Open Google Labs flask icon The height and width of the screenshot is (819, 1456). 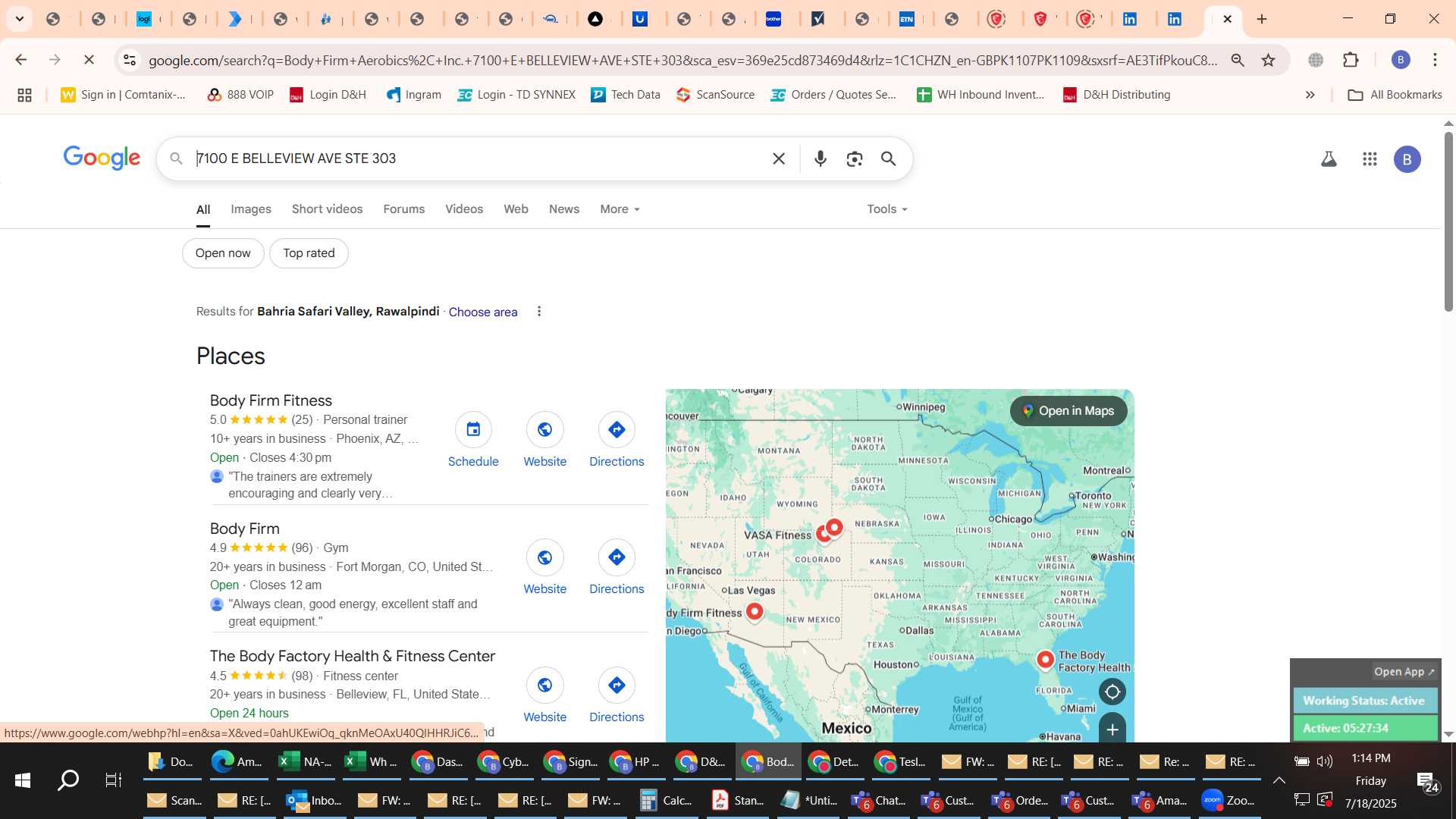[1329, 159]
